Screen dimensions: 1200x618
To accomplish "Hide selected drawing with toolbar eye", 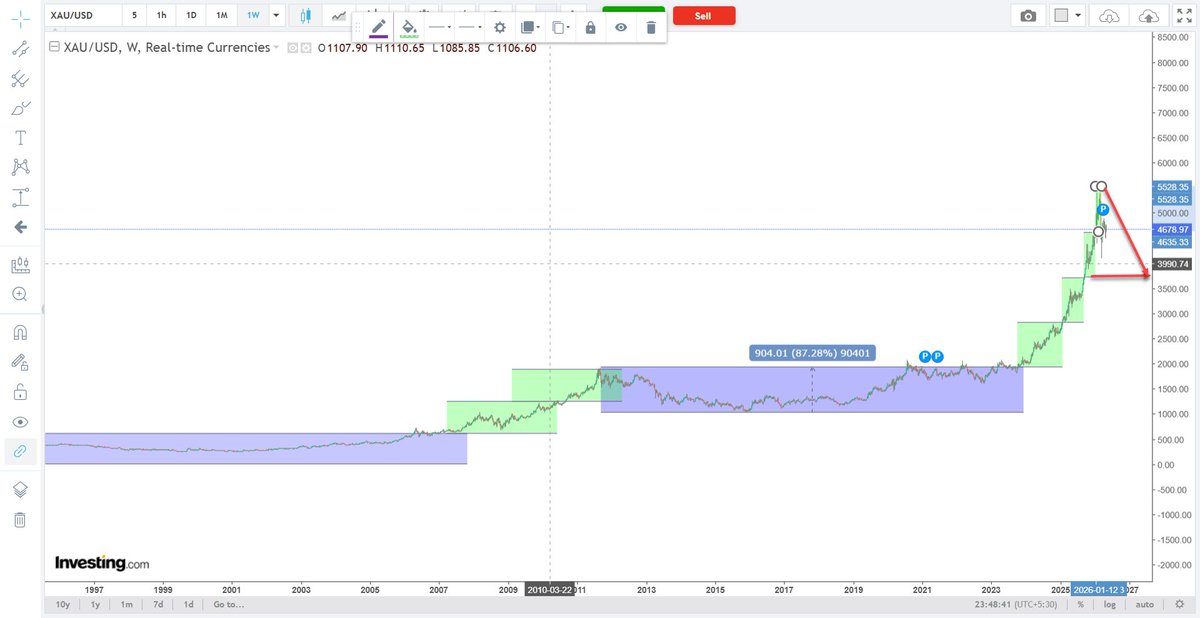I will 621,28.
